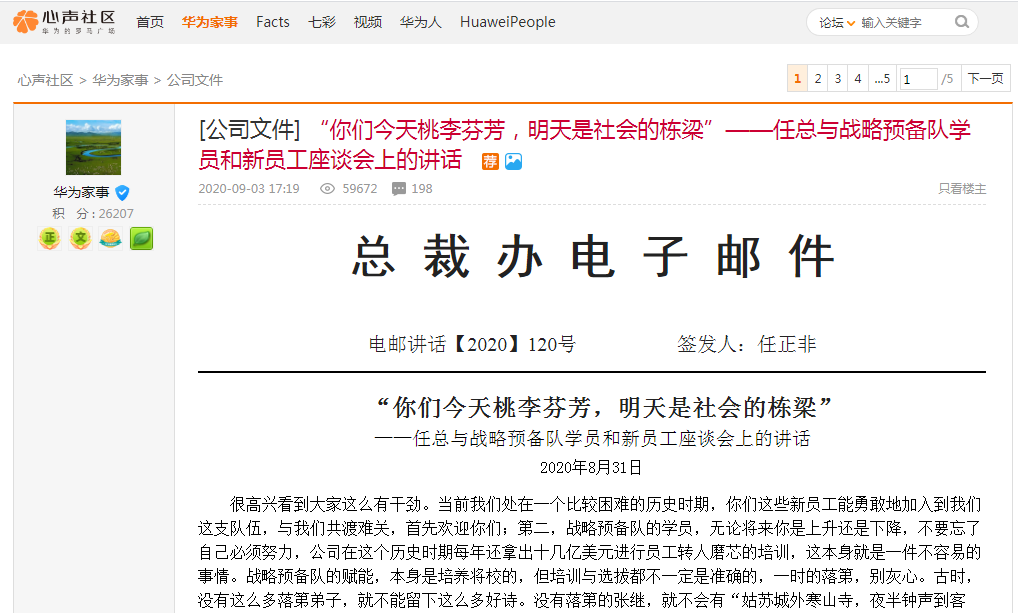This screenshot has width=1018, height=613.
Task: Click the [公司文件] category tag
Action: [x=250, y=130]
